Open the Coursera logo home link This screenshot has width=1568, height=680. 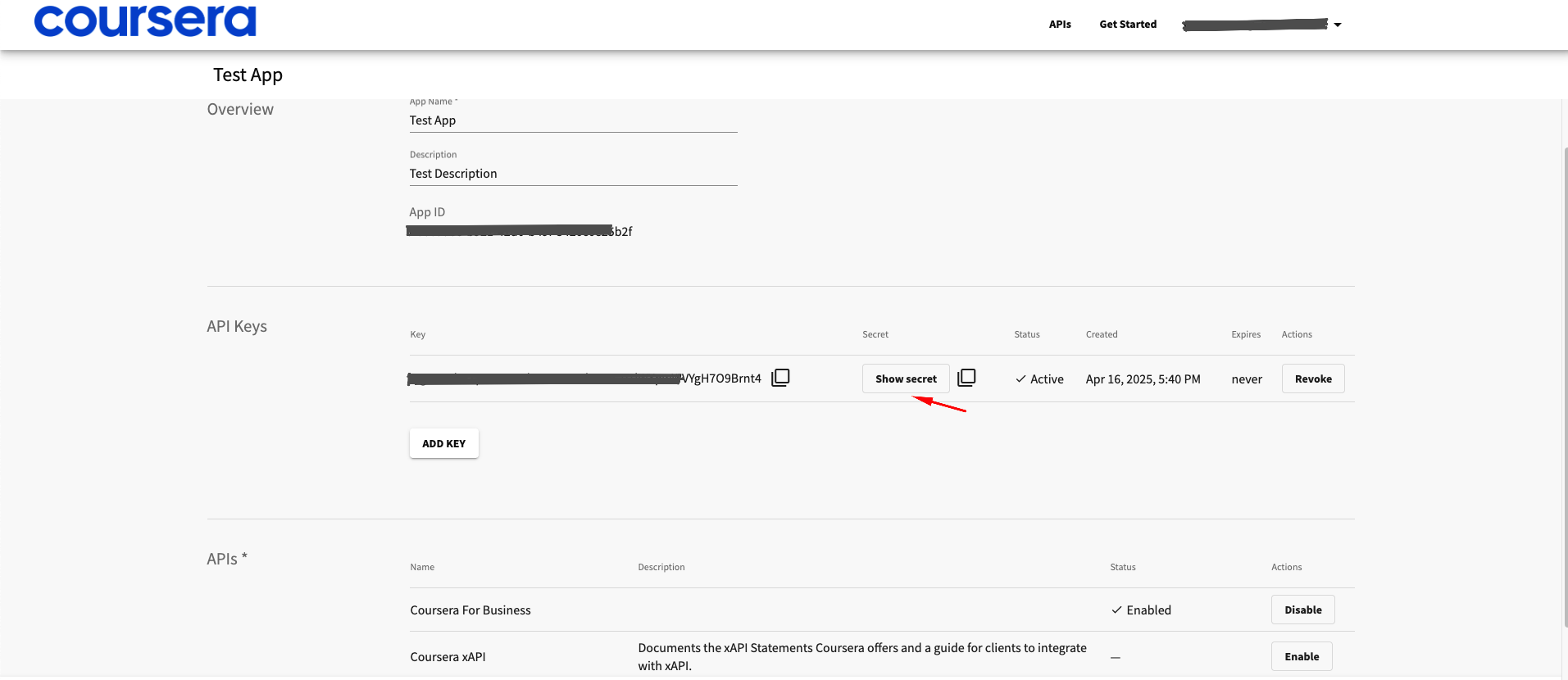(145, 21)
